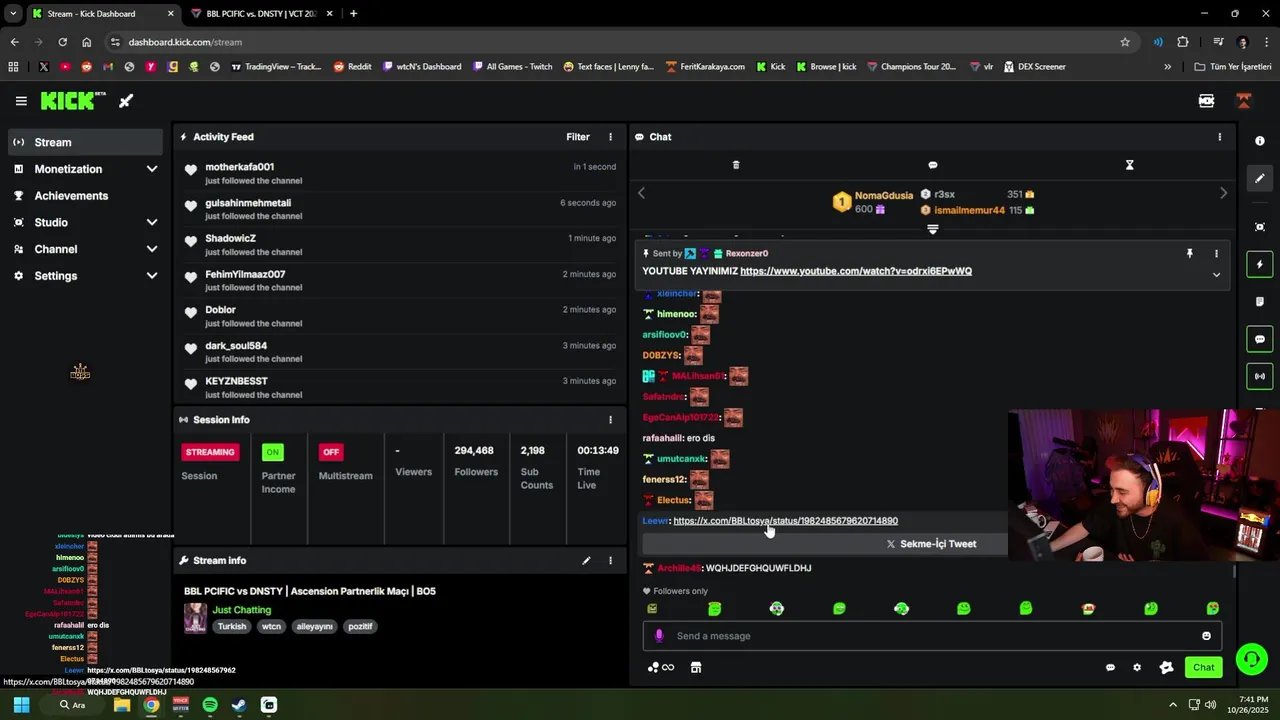
Task: Click shop icon below message box
Action: click(696, 667)
